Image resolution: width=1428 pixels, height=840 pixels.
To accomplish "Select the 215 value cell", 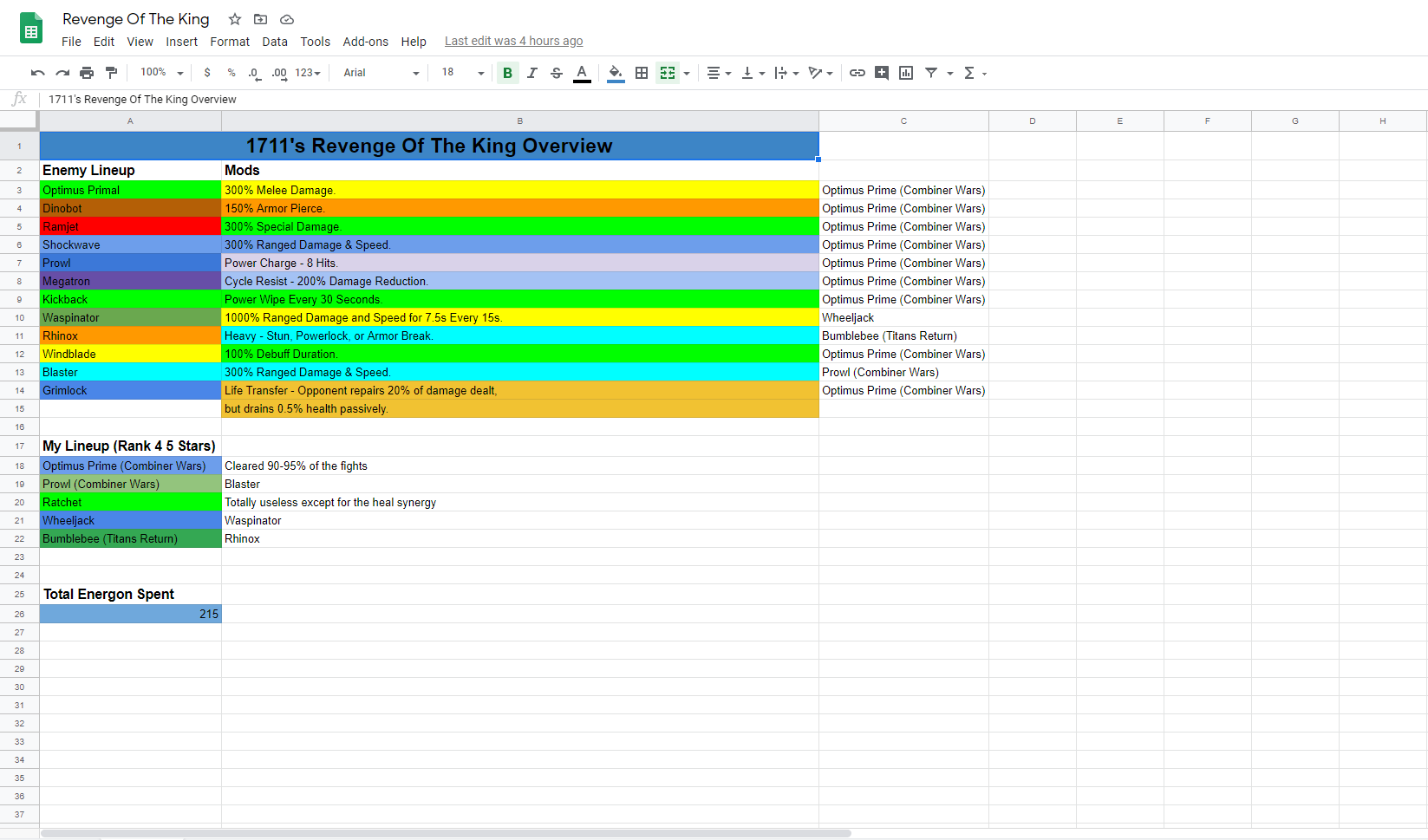I will 130,615.
